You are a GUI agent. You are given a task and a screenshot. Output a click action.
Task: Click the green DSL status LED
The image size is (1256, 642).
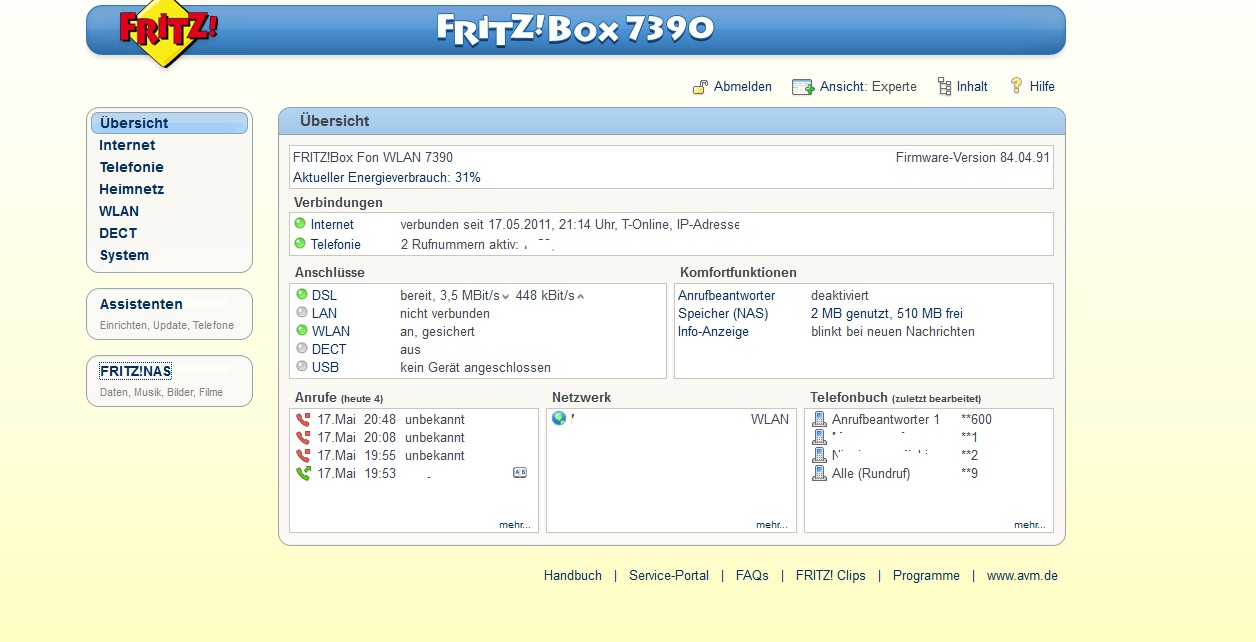pyautogui.click(x=302, y=295)
